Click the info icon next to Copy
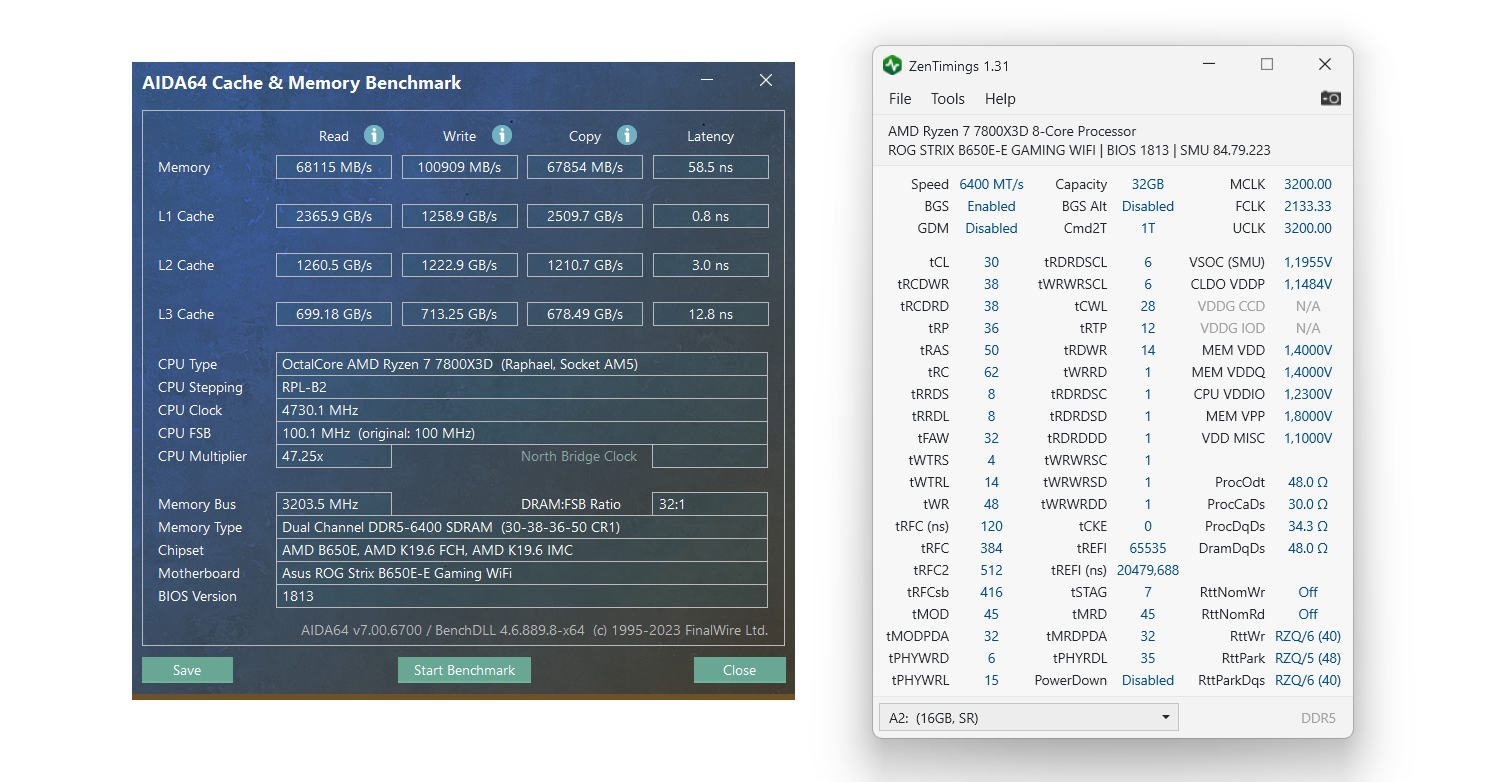This screenshot has height=782, width=1492. (x=627, y=135)
